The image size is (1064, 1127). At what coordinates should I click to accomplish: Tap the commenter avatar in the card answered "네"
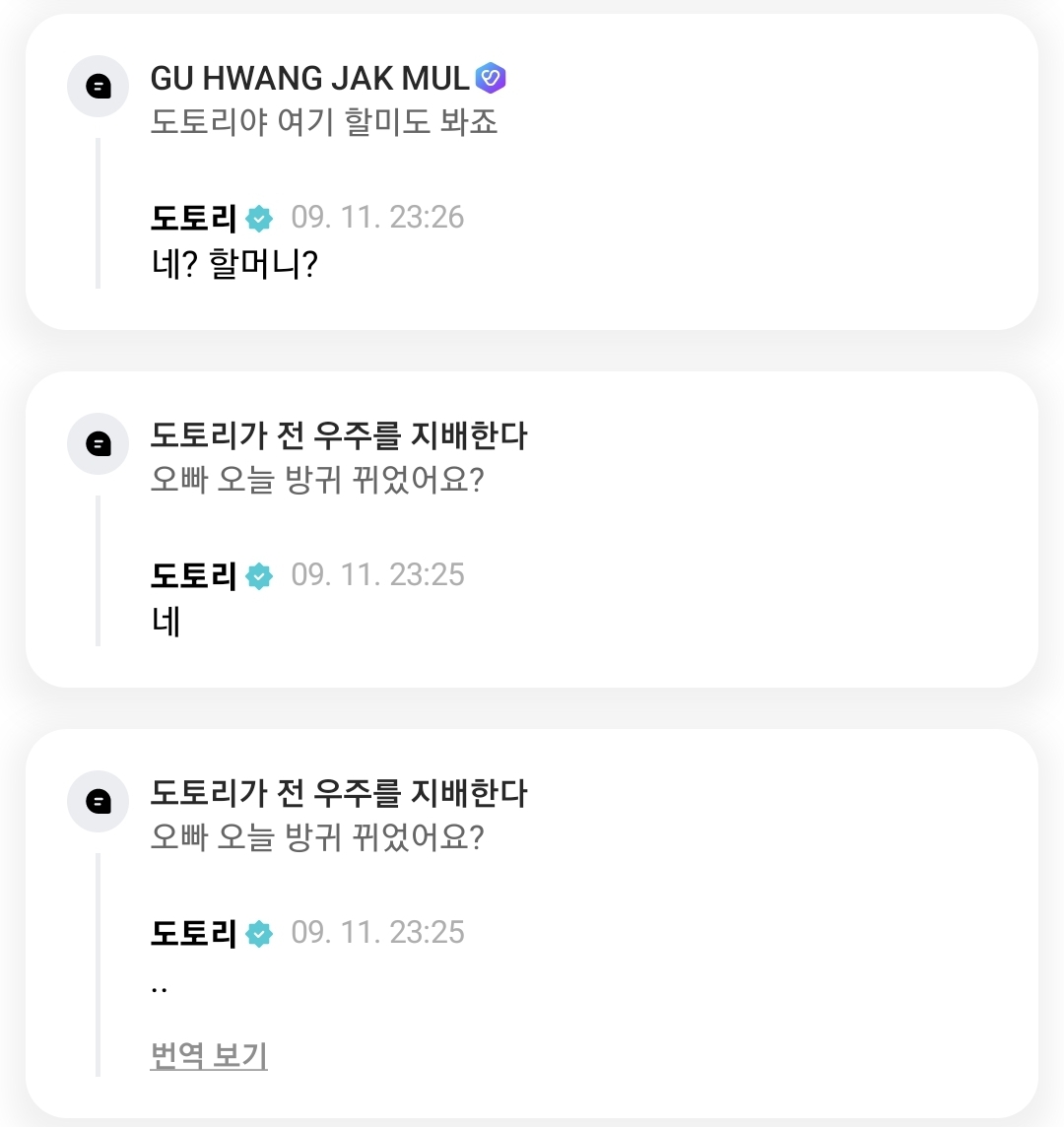(99, 444)
